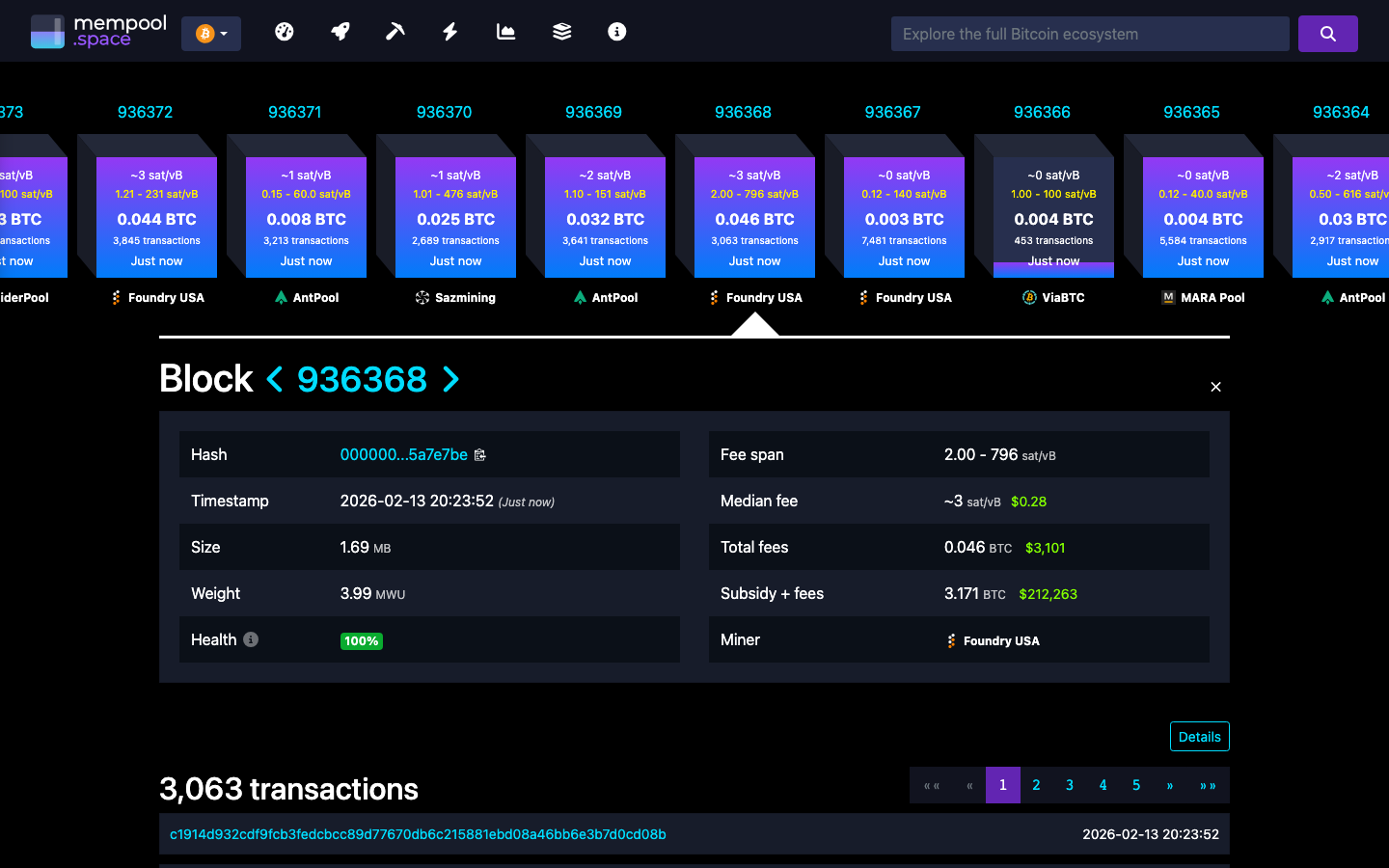View statistics via the chart icon

[505, 31]
